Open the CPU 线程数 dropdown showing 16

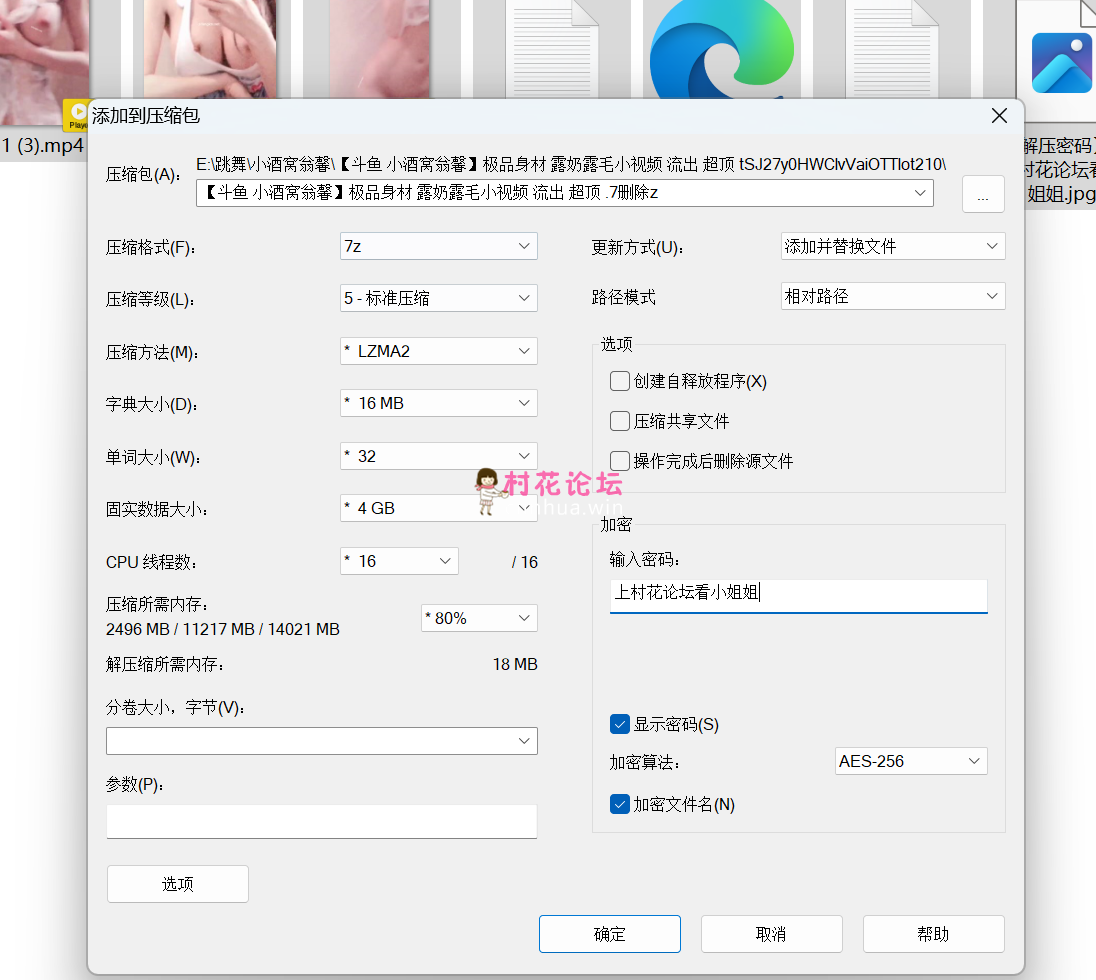(x=399, y=561)
